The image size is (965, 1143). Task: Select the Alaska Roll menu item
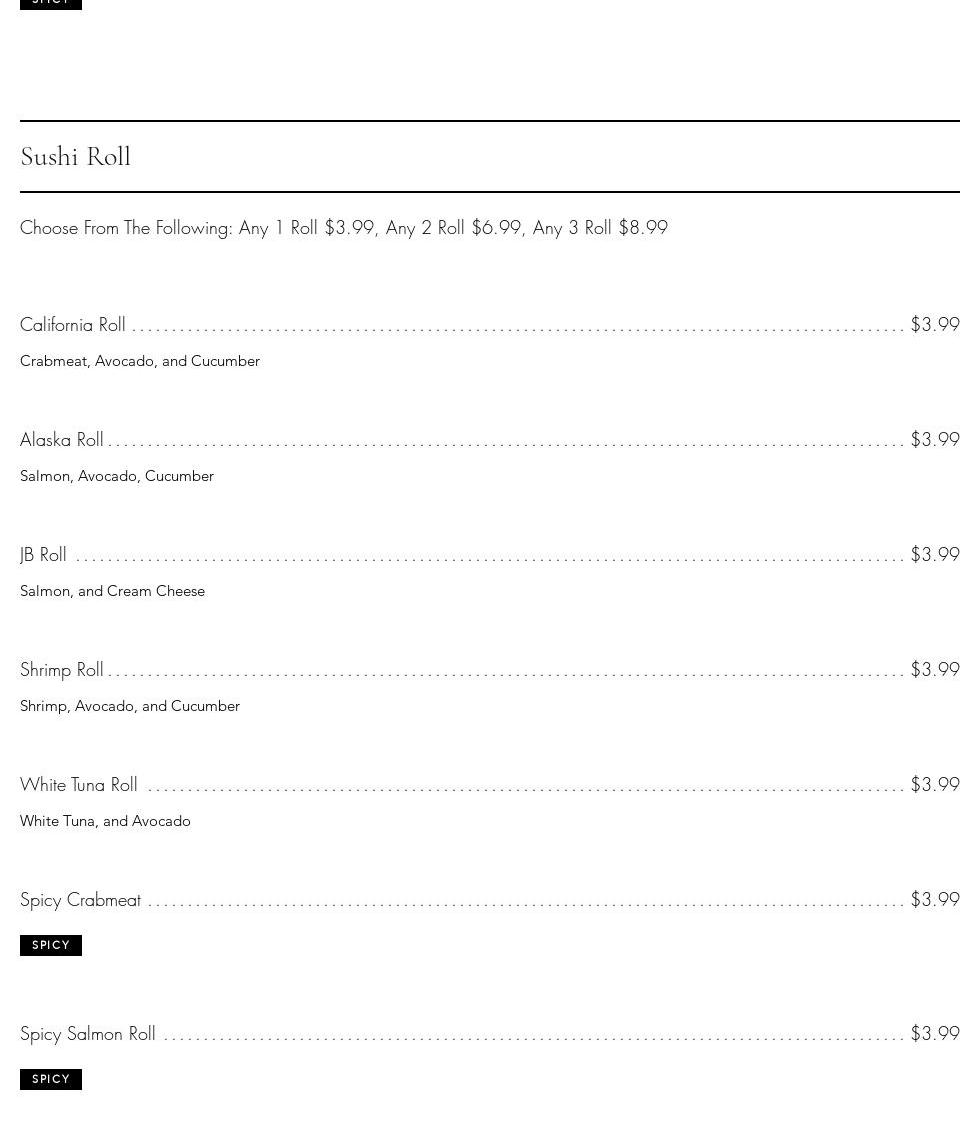[x=62, y=440]
